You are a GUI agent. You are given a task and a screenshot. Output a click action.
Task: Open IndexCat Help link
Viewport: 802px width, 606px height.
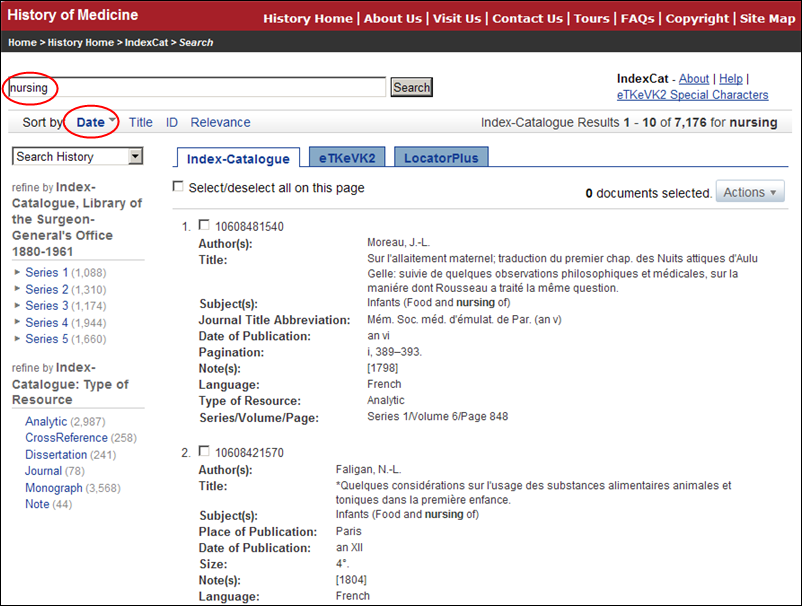point(731,79)
